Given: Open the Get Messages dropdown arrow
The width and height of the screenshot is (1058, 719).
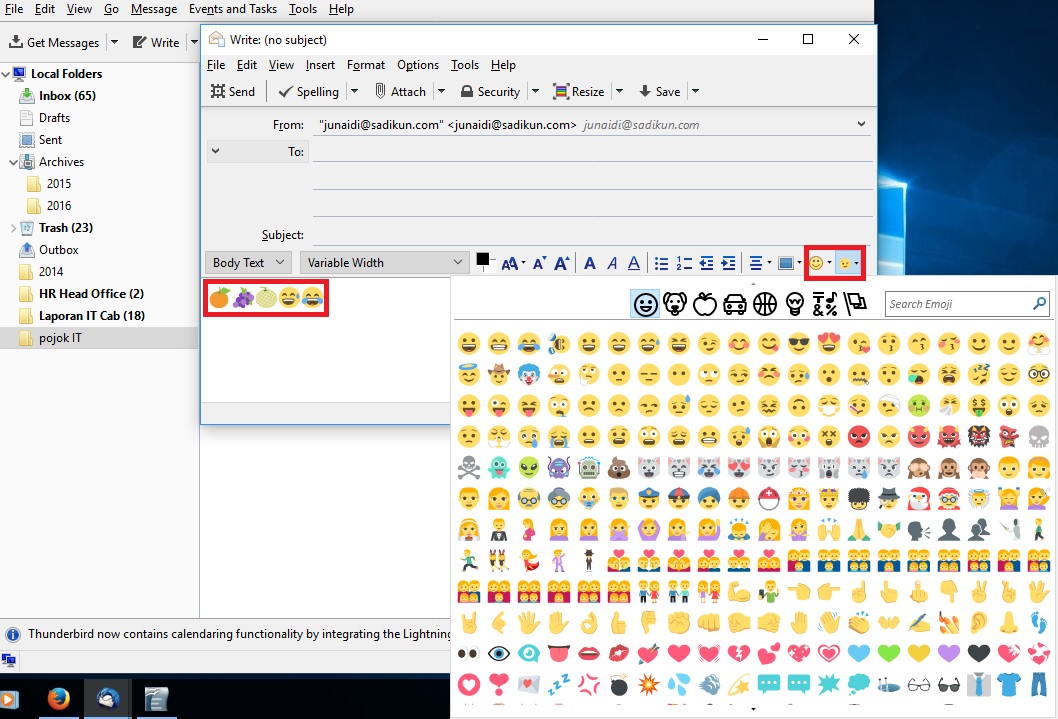Looking at the screenshot, I should click(114, 42).
